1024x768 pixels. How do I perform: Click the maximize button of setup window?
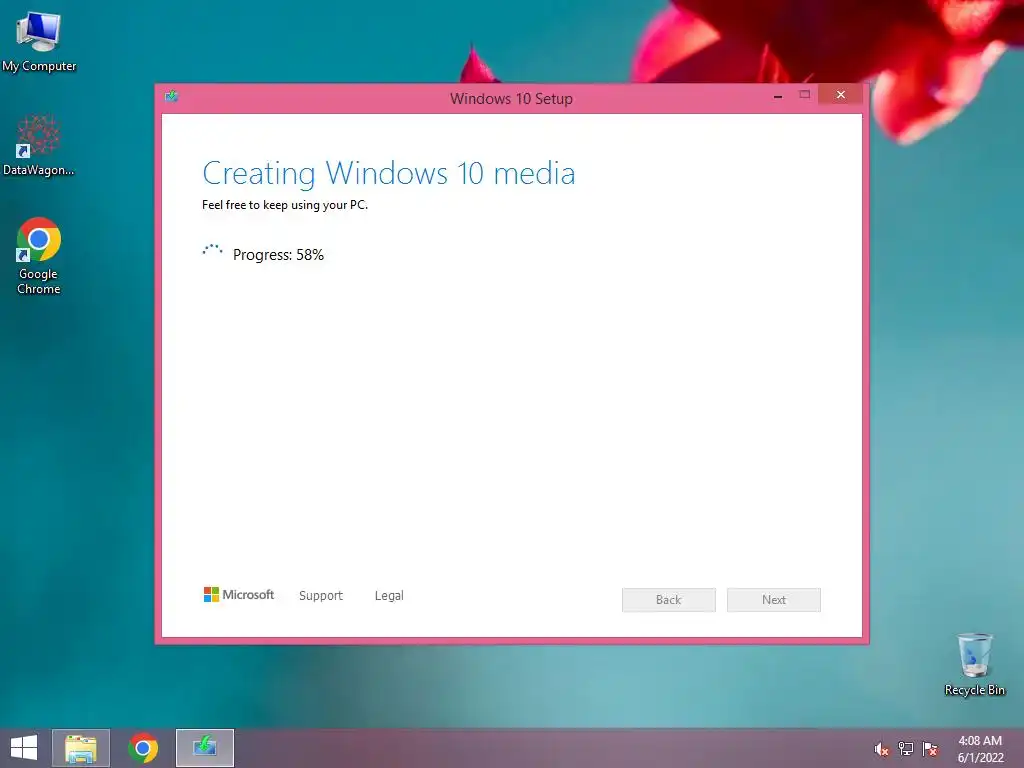(x=805, y=95)
